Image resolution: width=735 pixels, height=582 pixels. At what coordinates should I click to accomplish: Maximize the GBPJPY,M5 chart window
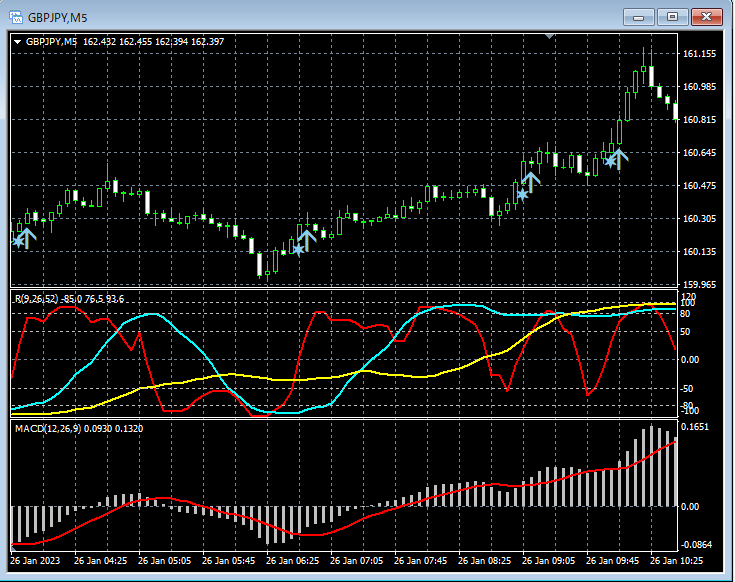[672, 16]
